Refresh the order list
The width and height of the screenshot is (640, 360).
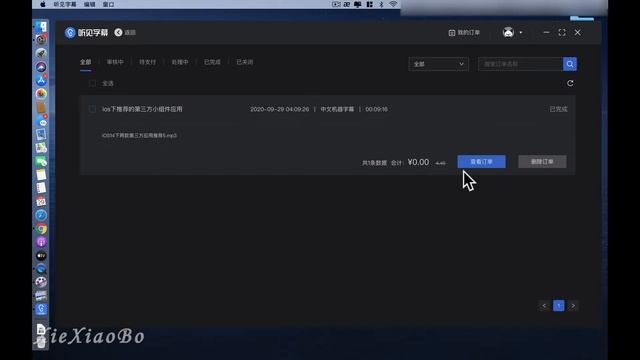570,83
